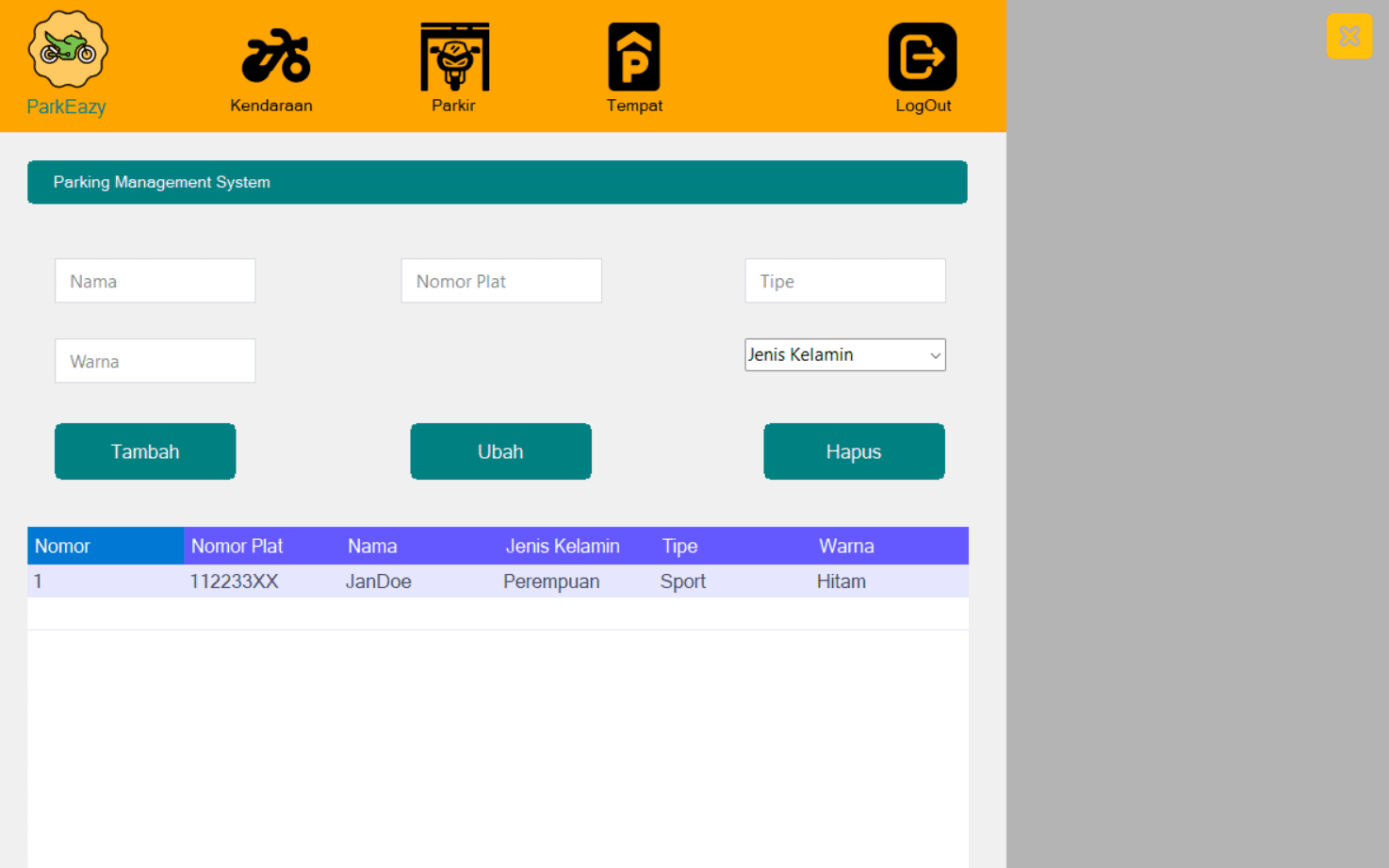Select the Tempat menu label
This screenshot has width=1389, height=868.
pos(634,106)
